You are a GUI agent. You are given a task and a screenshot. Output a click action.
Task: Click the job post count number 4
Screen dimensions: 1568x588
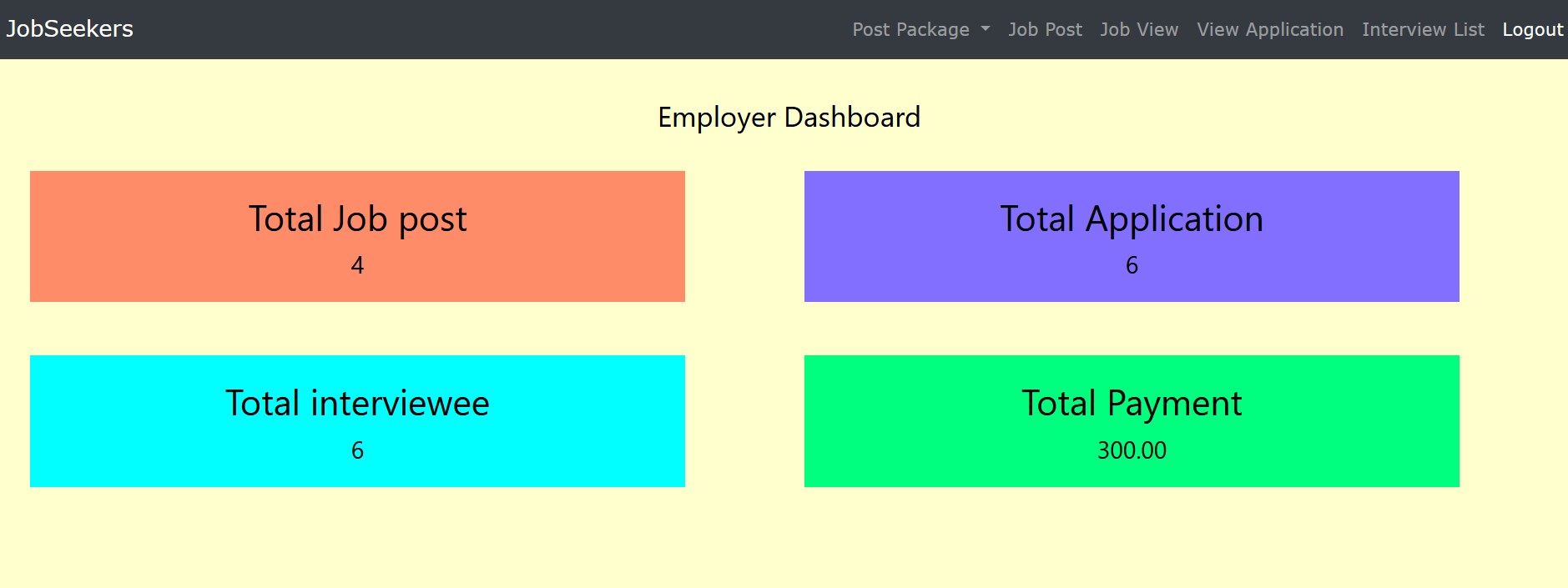point(357,265)
